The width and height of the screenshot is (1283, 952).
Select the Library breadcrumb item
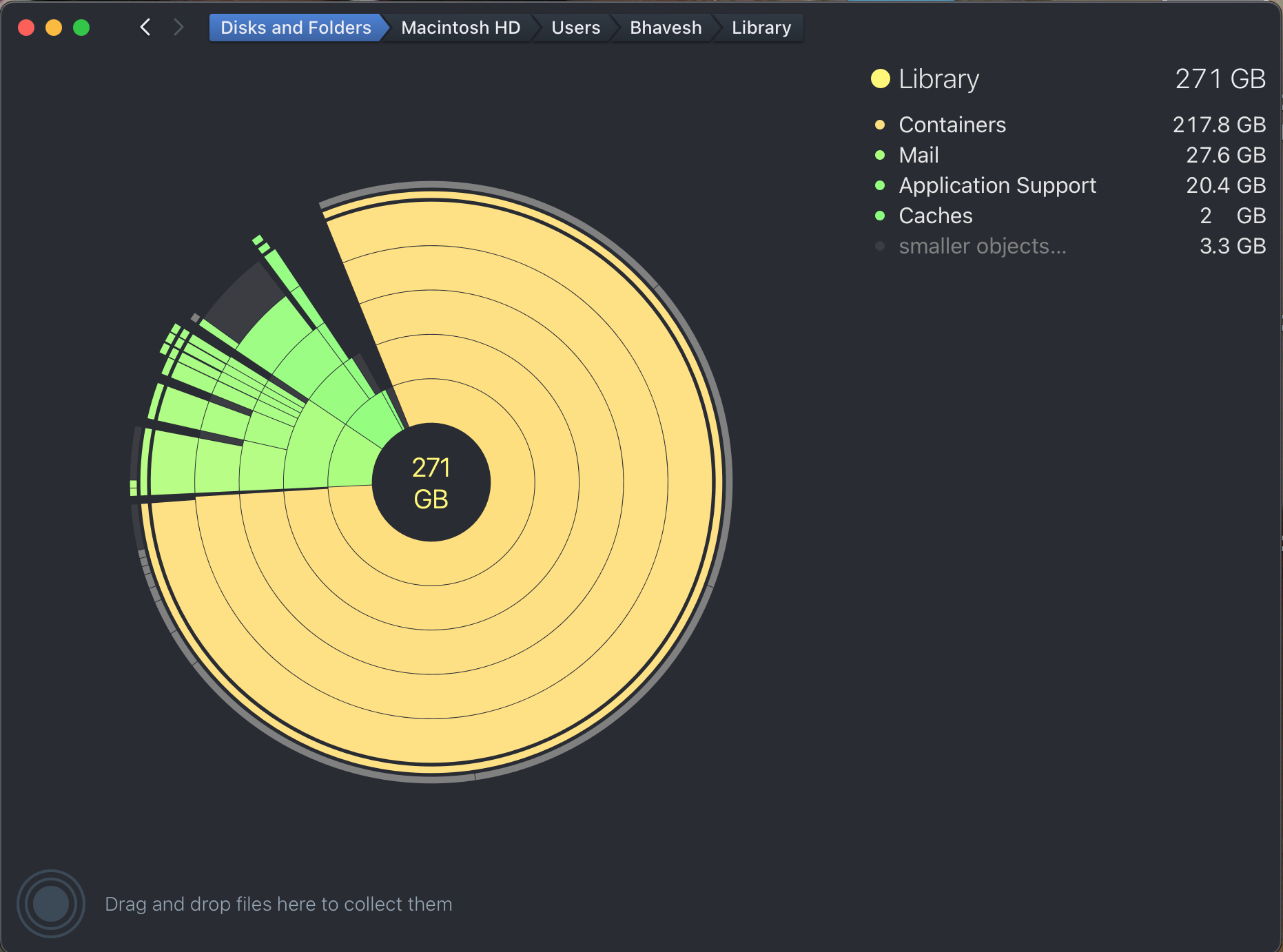pyautogui.click(x=761, y=28)
